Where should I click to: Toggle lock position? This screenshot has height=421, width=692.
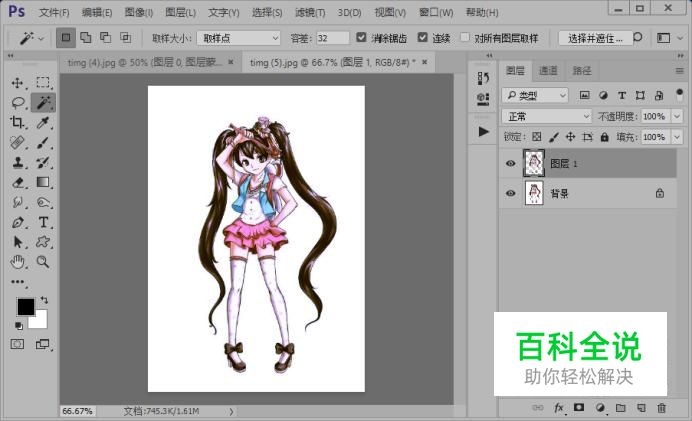[x=570, y=137]
